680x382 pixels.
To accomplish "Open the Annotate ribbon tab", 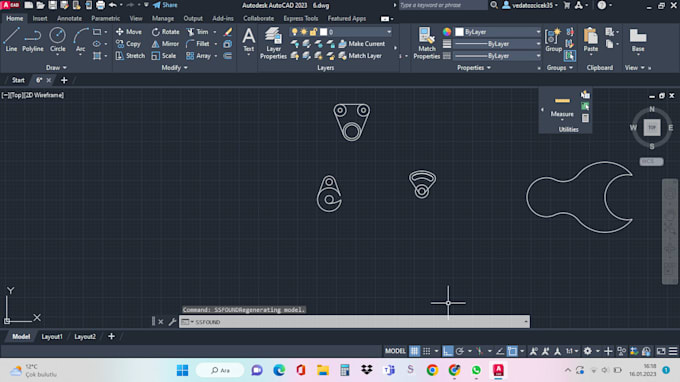I will [69, 18].
